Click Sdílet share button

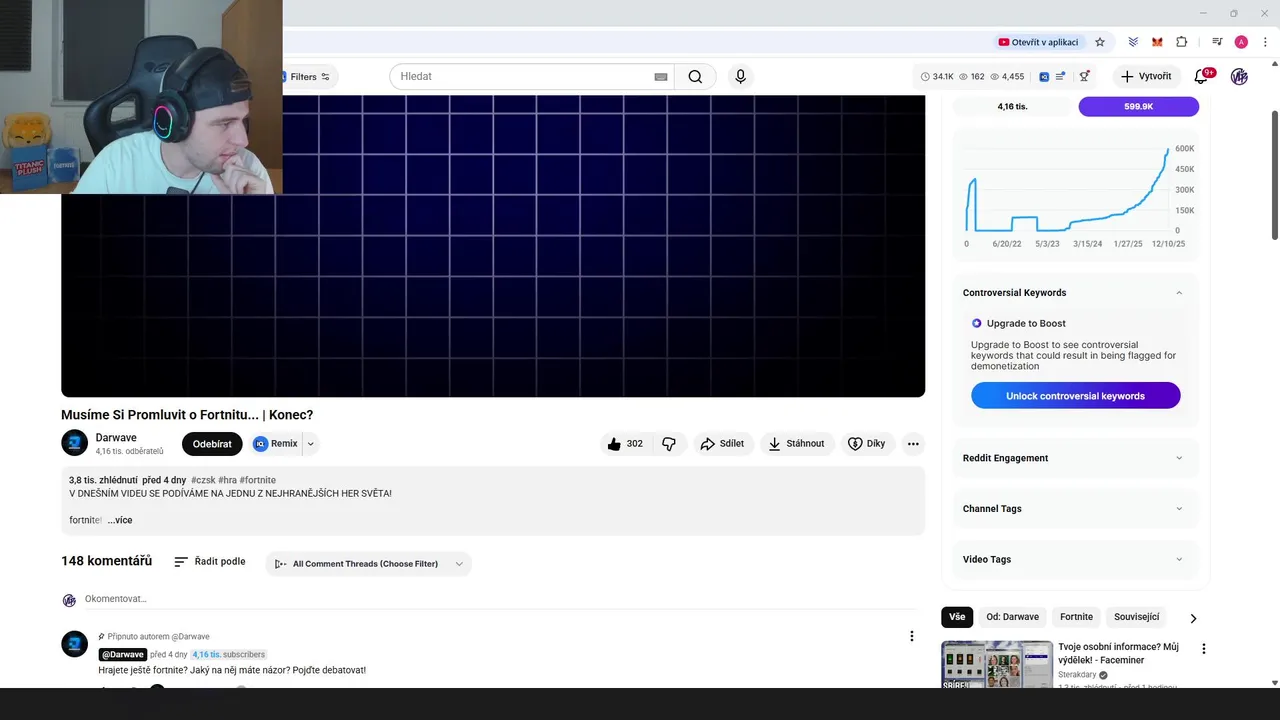(722, 444)
